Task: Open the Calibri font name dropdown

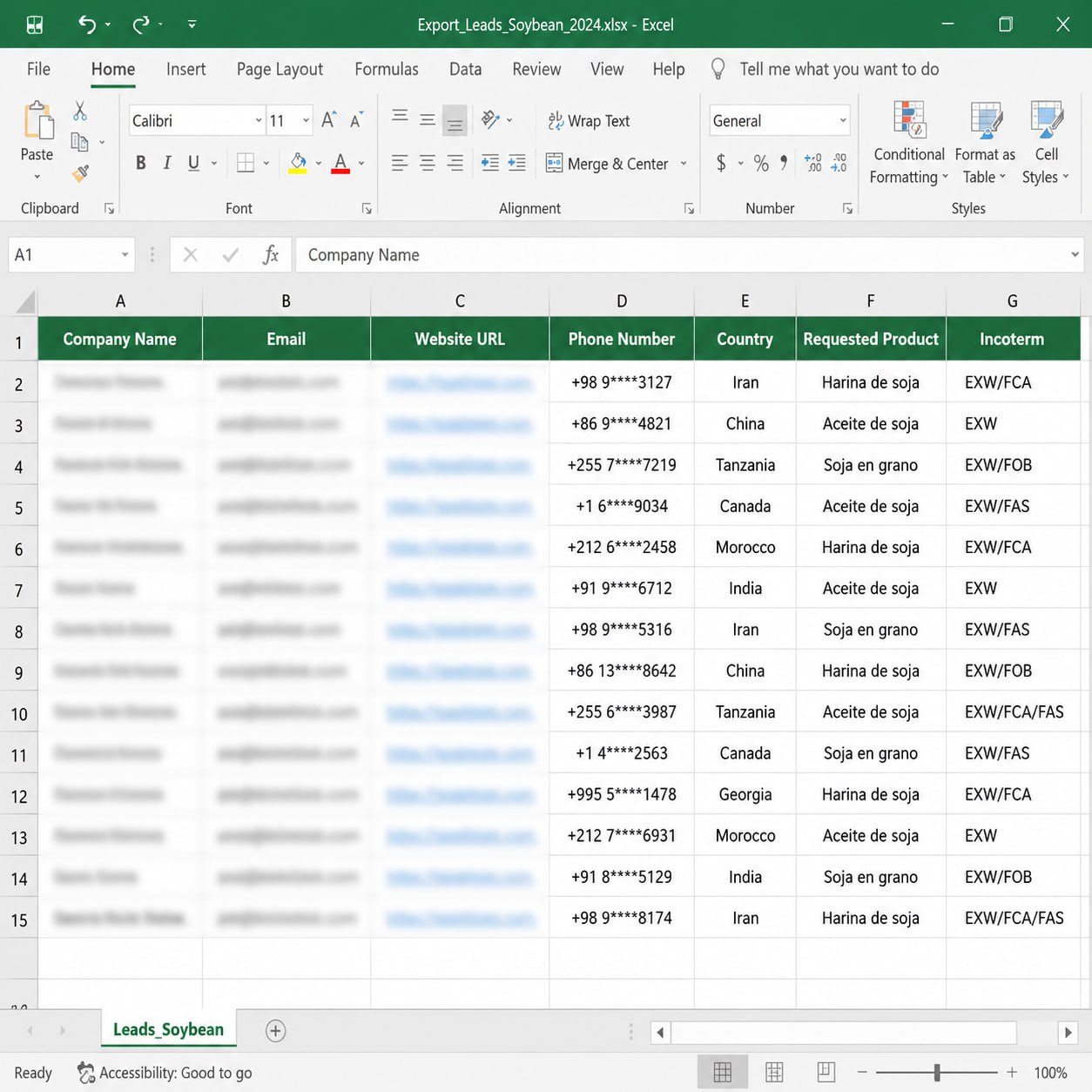Action: [259, 121]
